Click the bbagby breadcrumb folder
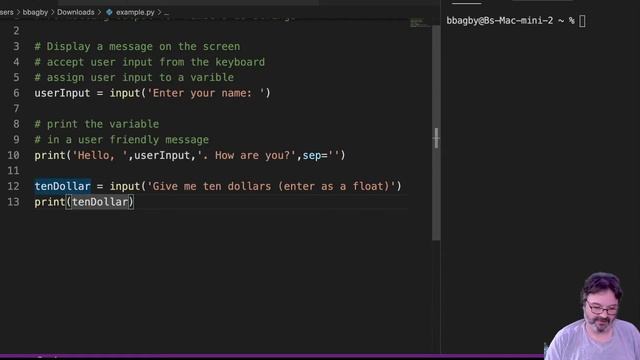 [x=35, y=12]
